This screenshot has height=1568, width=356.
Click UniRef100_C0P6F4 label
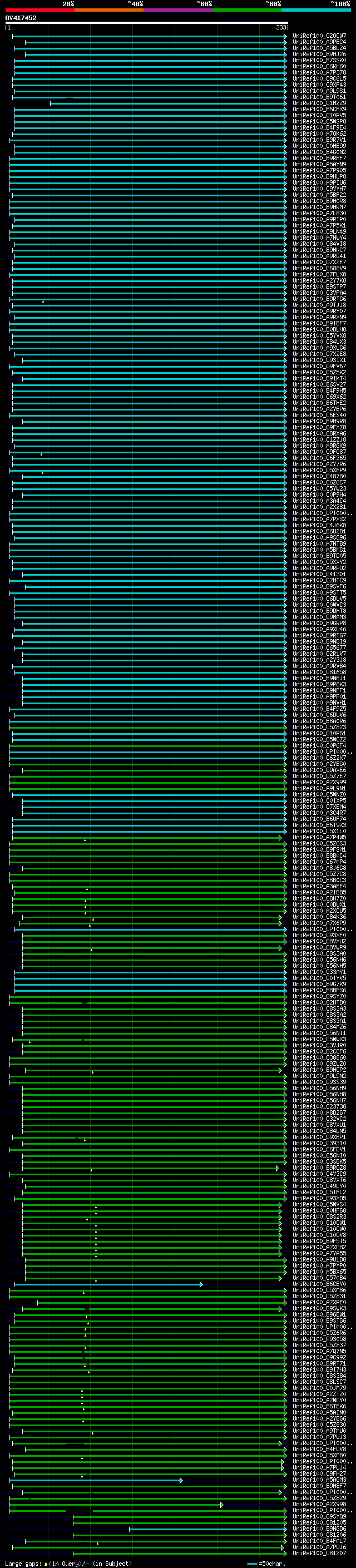319,746
